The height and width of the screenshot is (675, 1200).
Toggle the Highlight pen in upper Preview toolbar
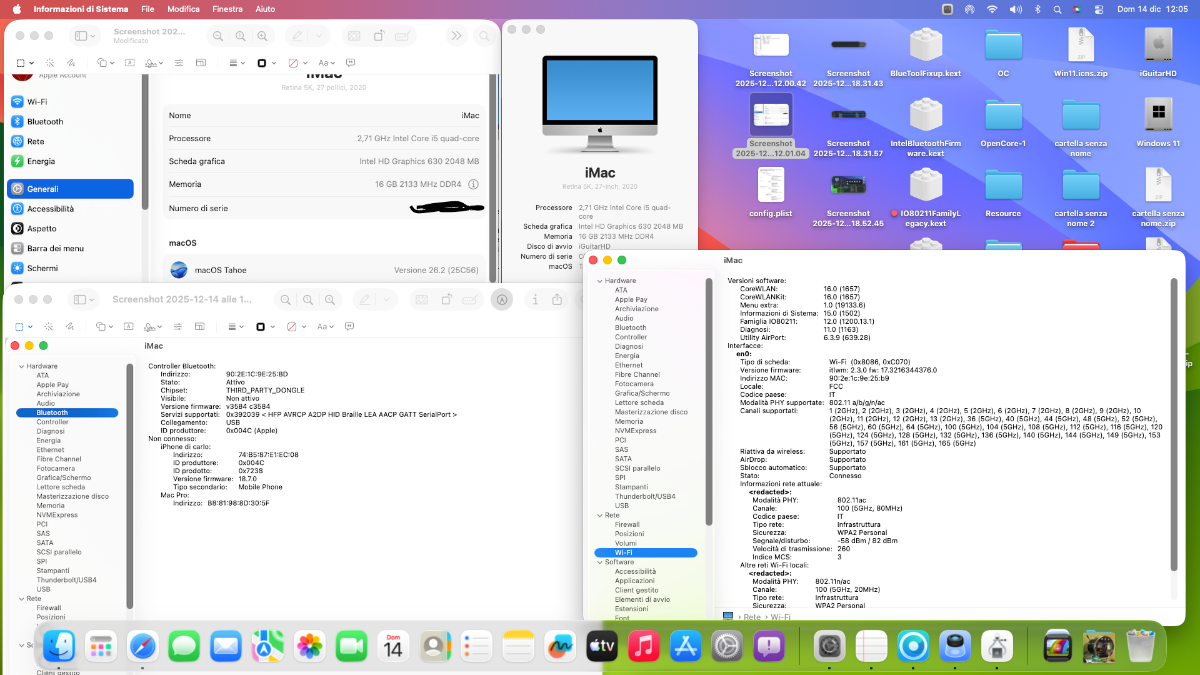[297, 36]
